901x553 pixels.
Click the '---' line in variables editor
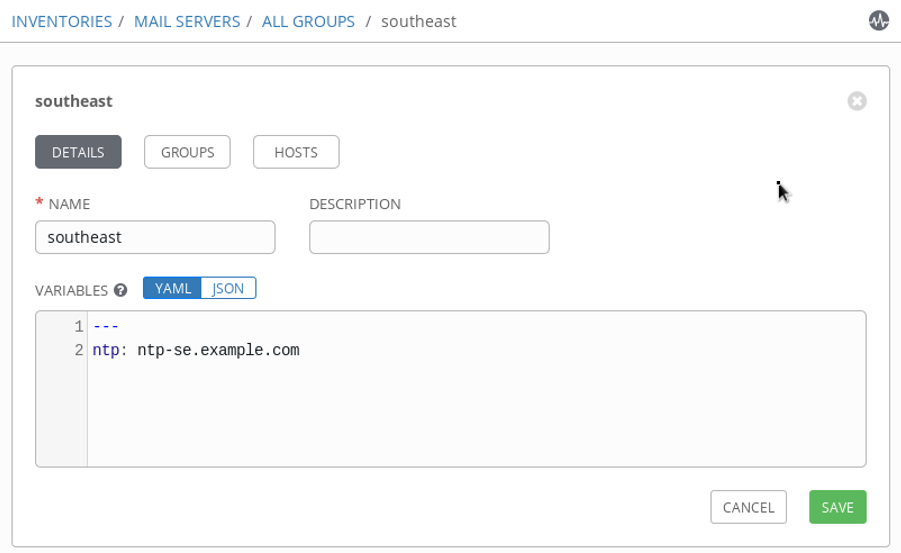(x=106, y=327)
